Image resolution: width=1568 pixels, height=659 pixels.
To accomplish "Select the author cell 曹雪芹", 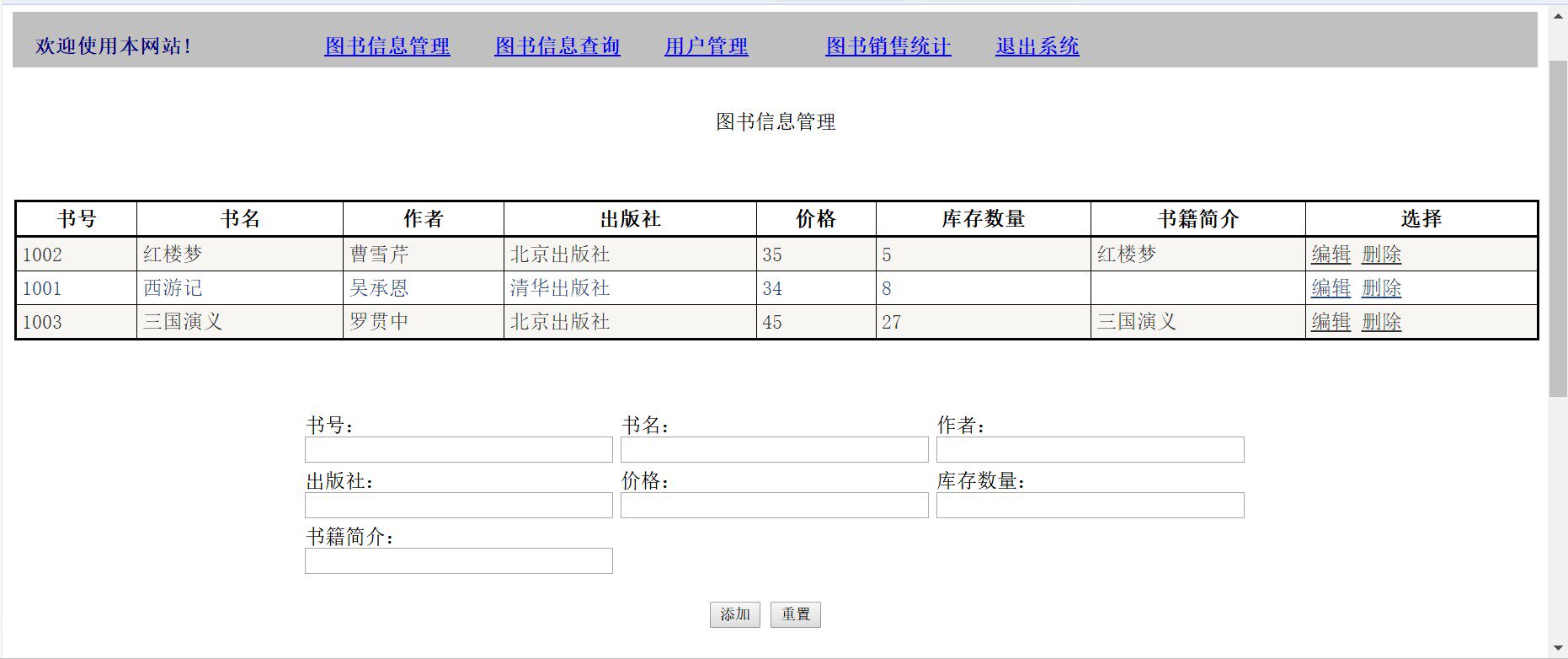I will [x=424, y=254].
